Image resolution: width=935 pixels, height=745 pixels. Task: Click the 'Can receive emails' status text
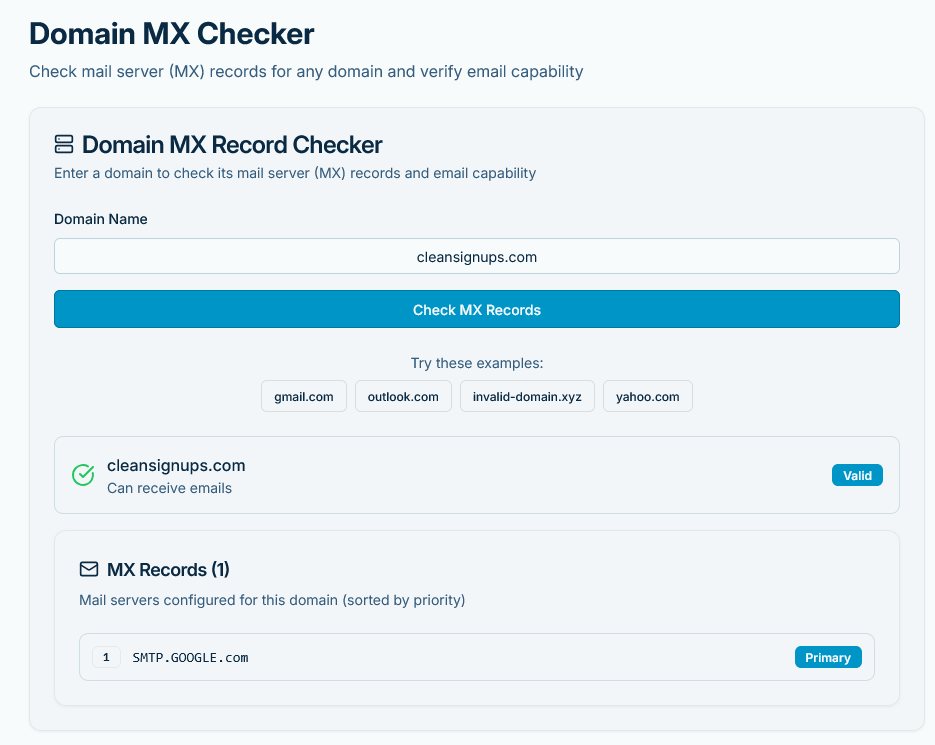pyautogui.click(x=169, y=488)
